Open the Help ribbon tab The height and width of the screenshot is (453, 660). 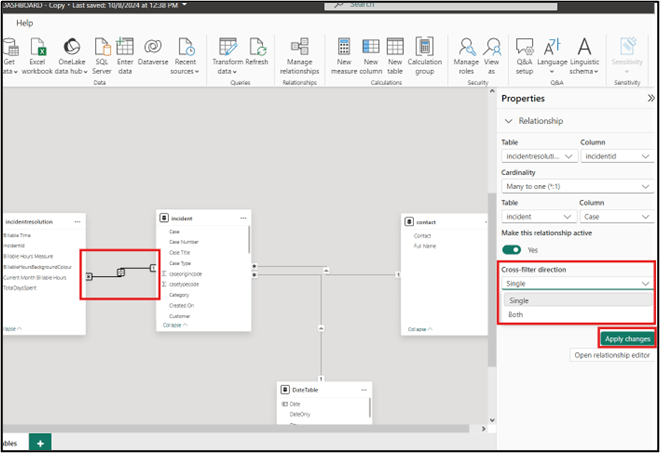(x=24, y=22)
